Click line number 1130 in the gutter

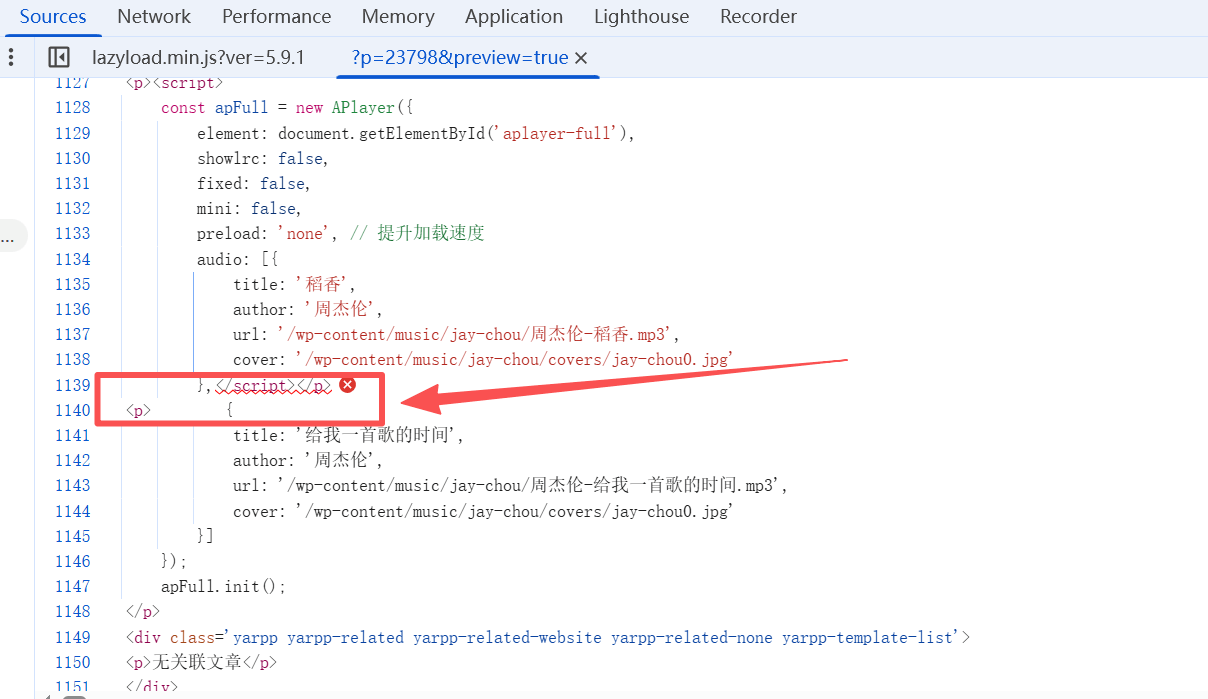(72, 158)
